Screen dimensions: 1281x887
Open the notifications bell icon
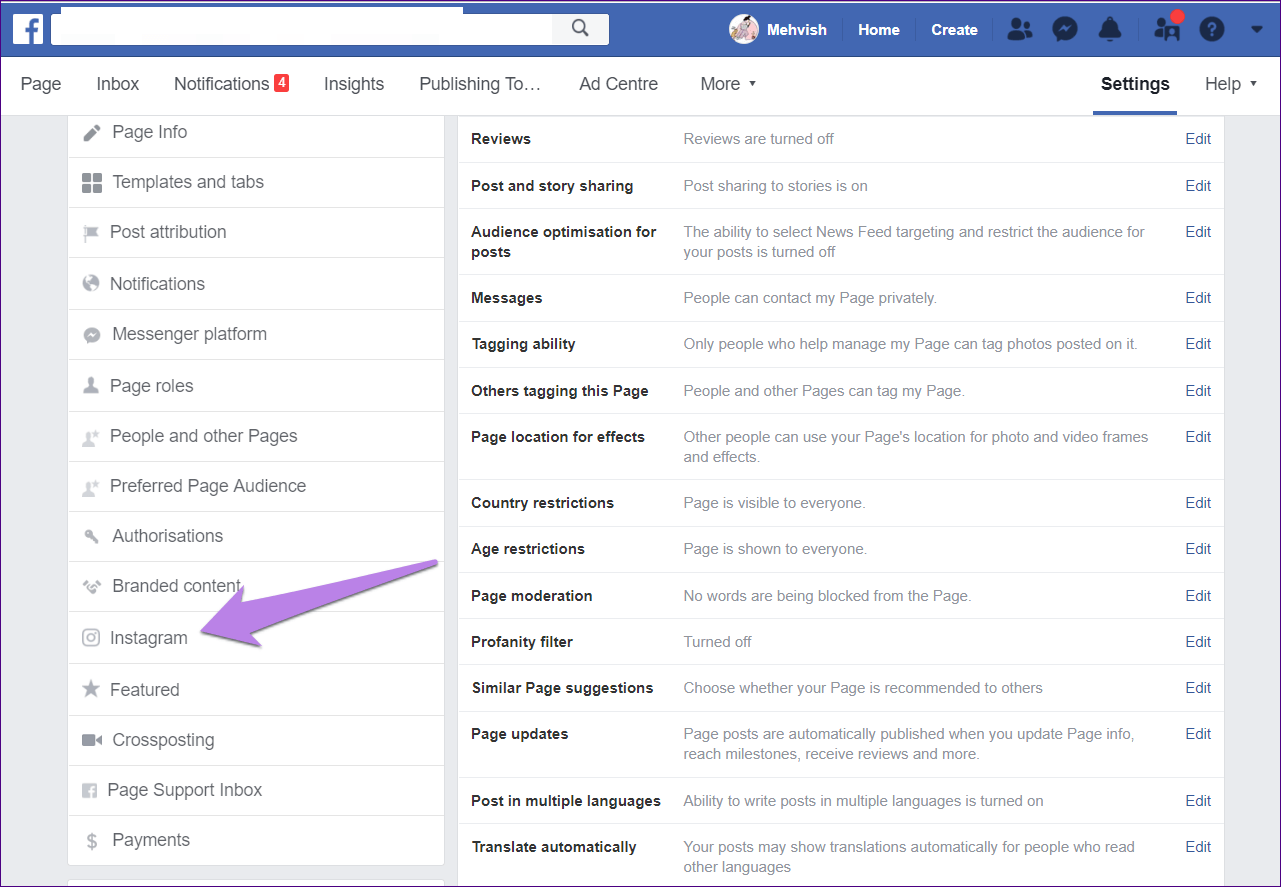1110,30
